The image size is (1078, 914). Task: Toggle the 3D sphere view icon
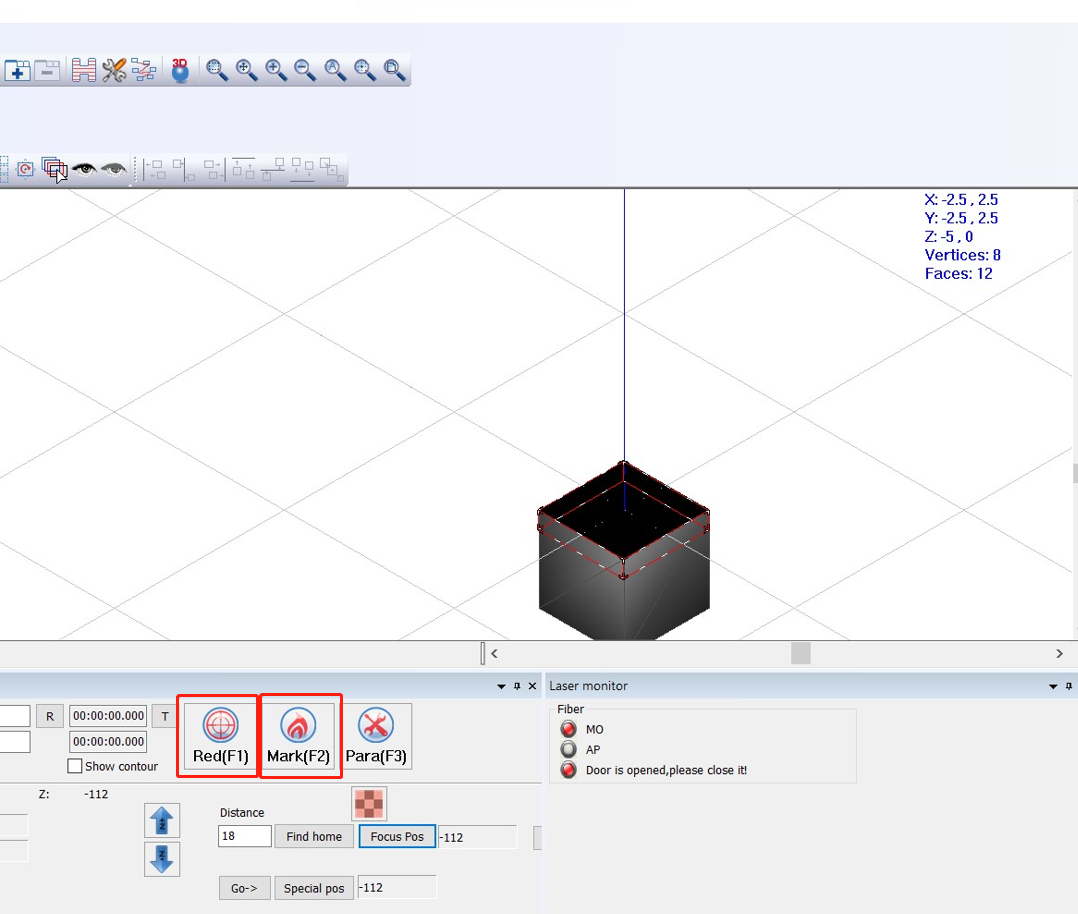coord(180,70)
